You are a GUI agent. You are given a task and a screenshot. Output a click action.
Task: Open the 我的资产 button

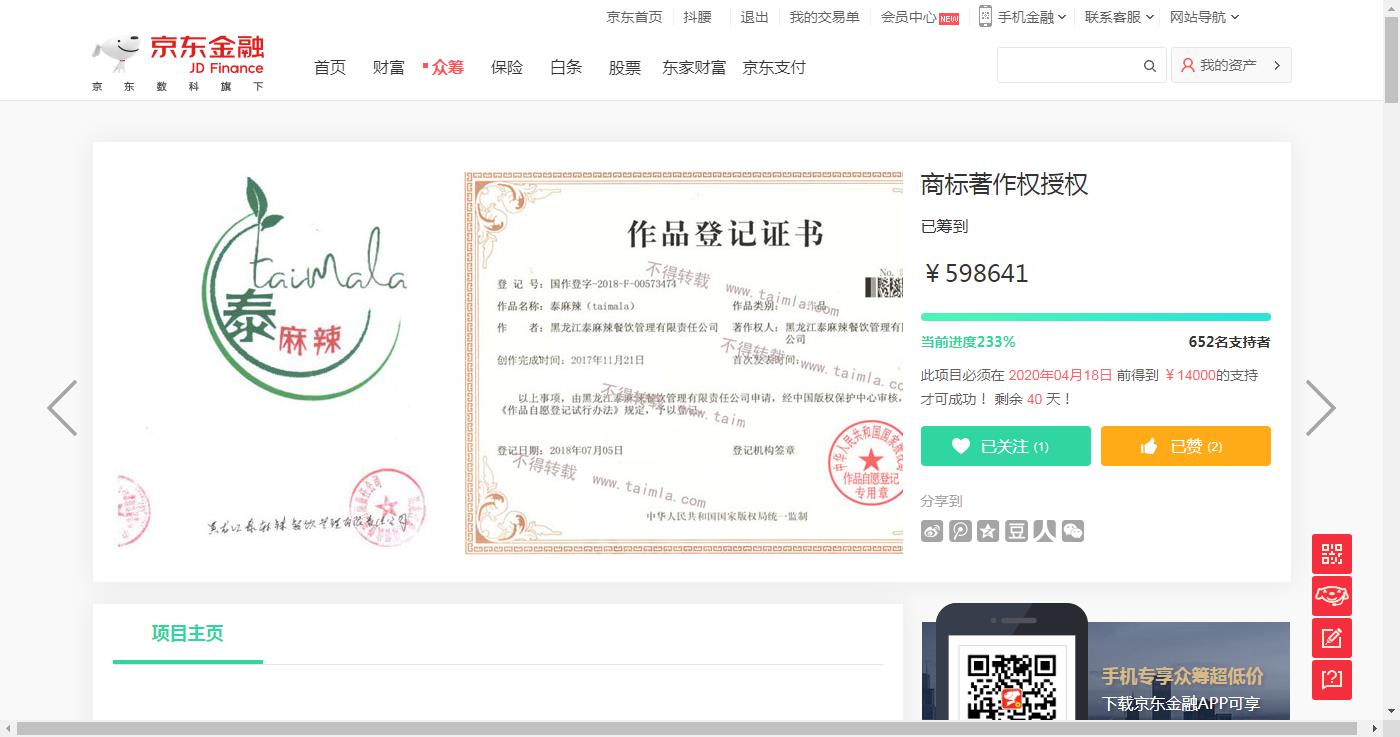1230,65
